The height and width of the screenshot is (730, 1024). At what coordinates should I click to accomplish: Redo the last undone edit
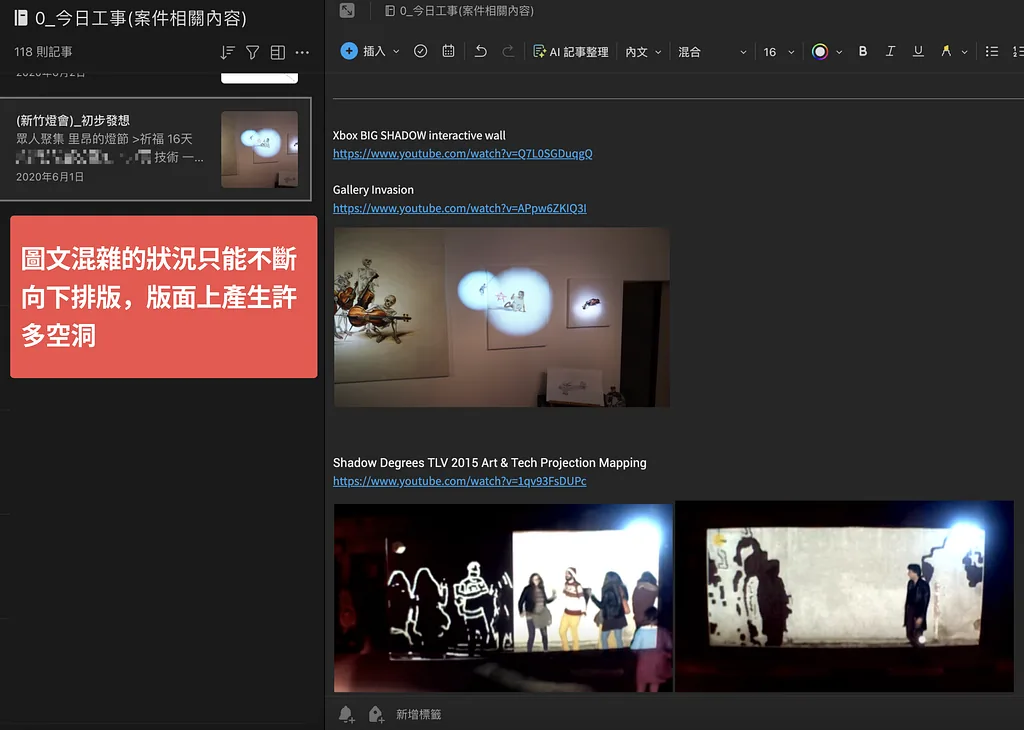(508, 51)
